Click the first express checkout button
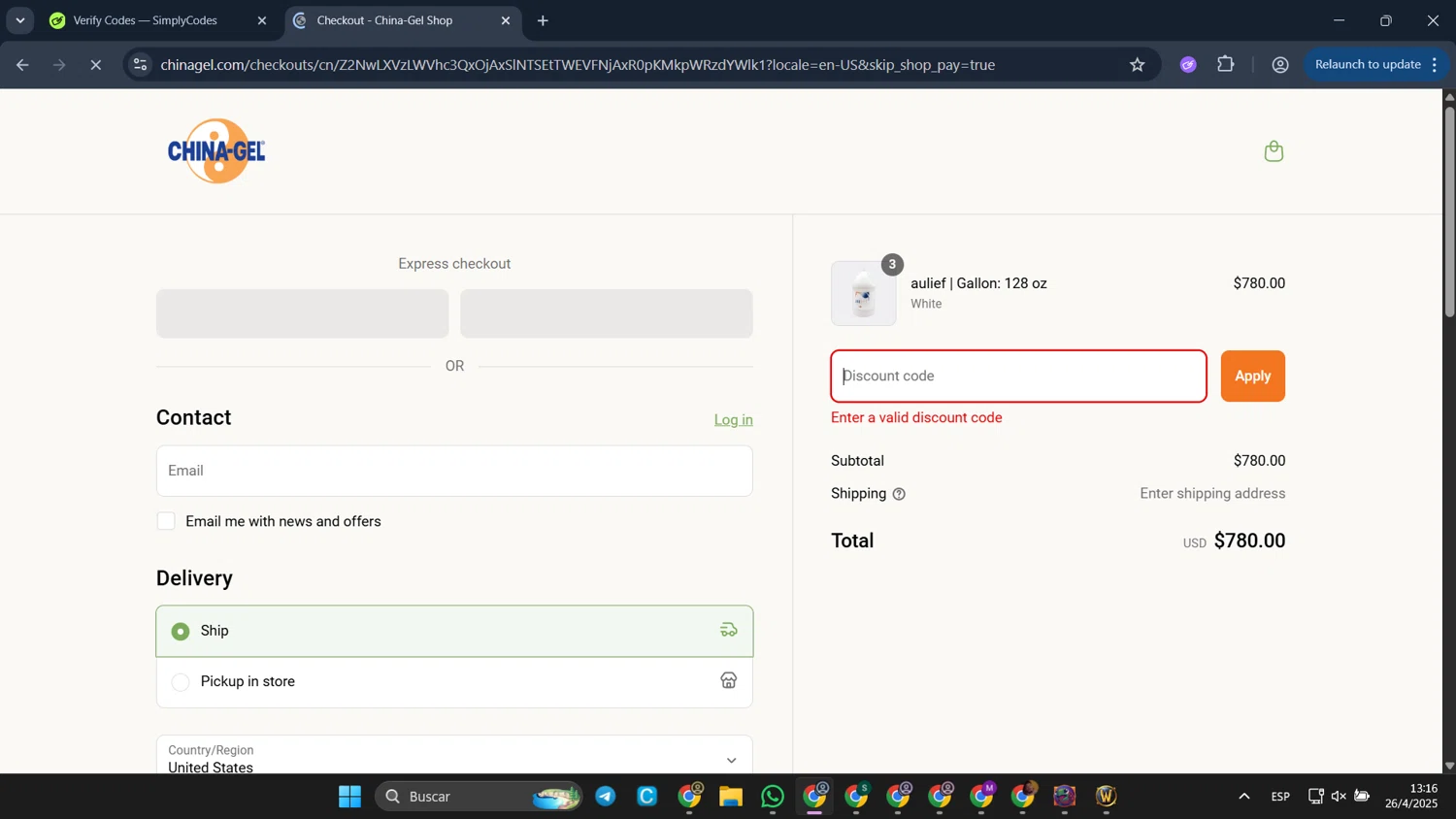The height and width of the screenshot is (819, 1456). pyautogui.click(x=303, y=313)
